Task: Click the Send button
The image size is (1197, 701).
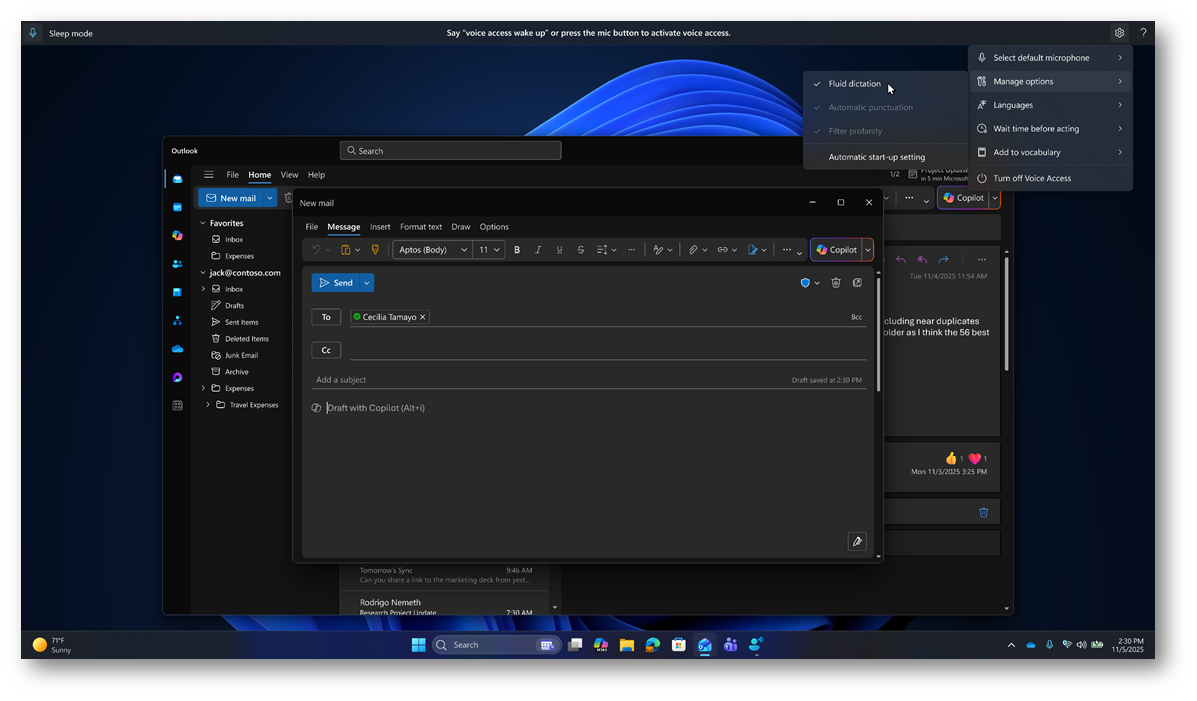Action: [335, 283]
